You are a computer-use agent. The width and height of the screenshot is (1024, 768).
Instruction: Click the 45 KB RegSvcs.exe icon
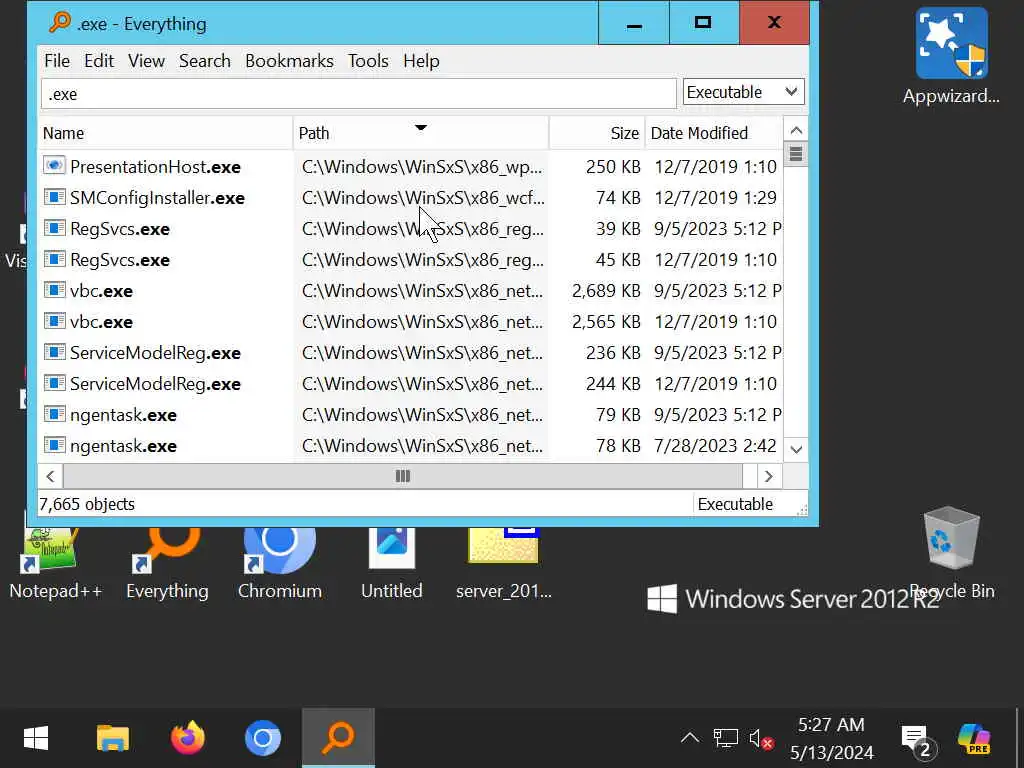coord(54,259)
